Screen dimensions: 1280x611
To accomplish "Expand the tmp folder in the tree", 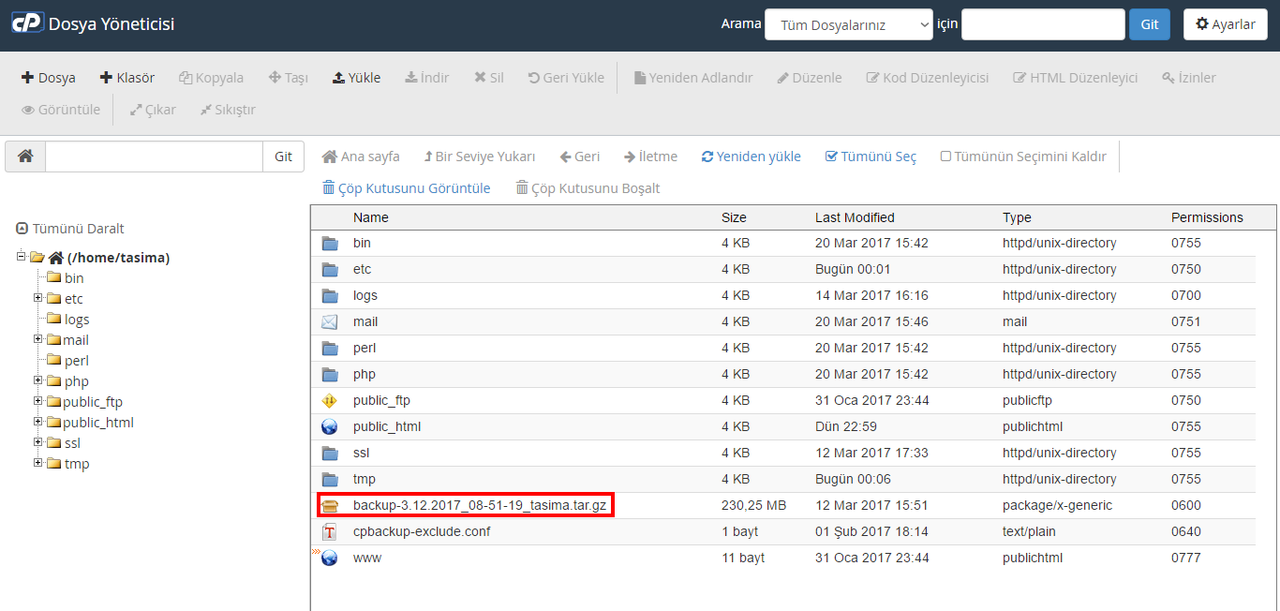I will click(x=38, y=463).
